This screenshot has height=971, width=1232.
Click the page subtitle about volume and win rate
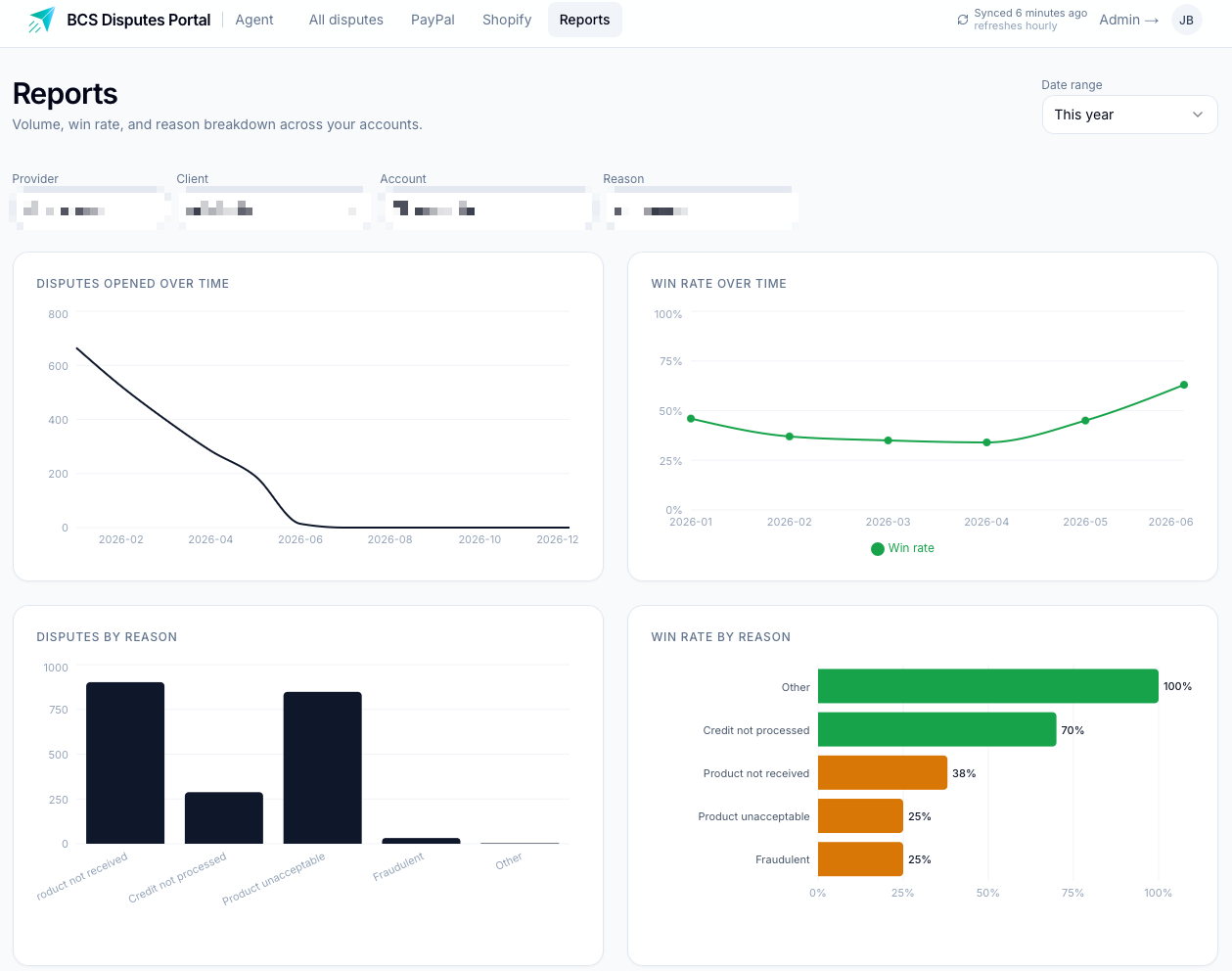tap(217, 124)
